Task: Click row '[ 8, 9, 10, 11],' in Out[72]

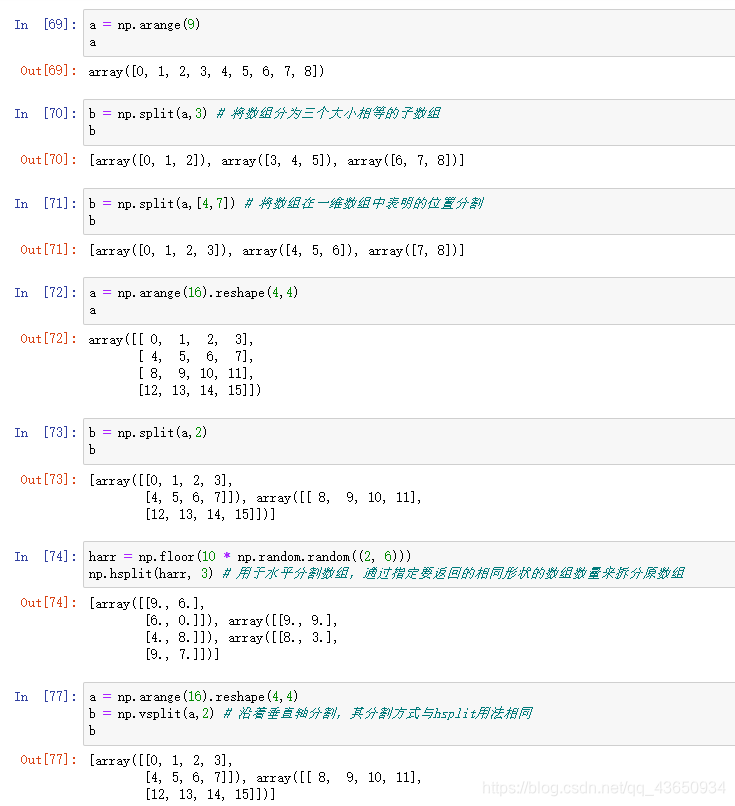Action: click(196, 373)
